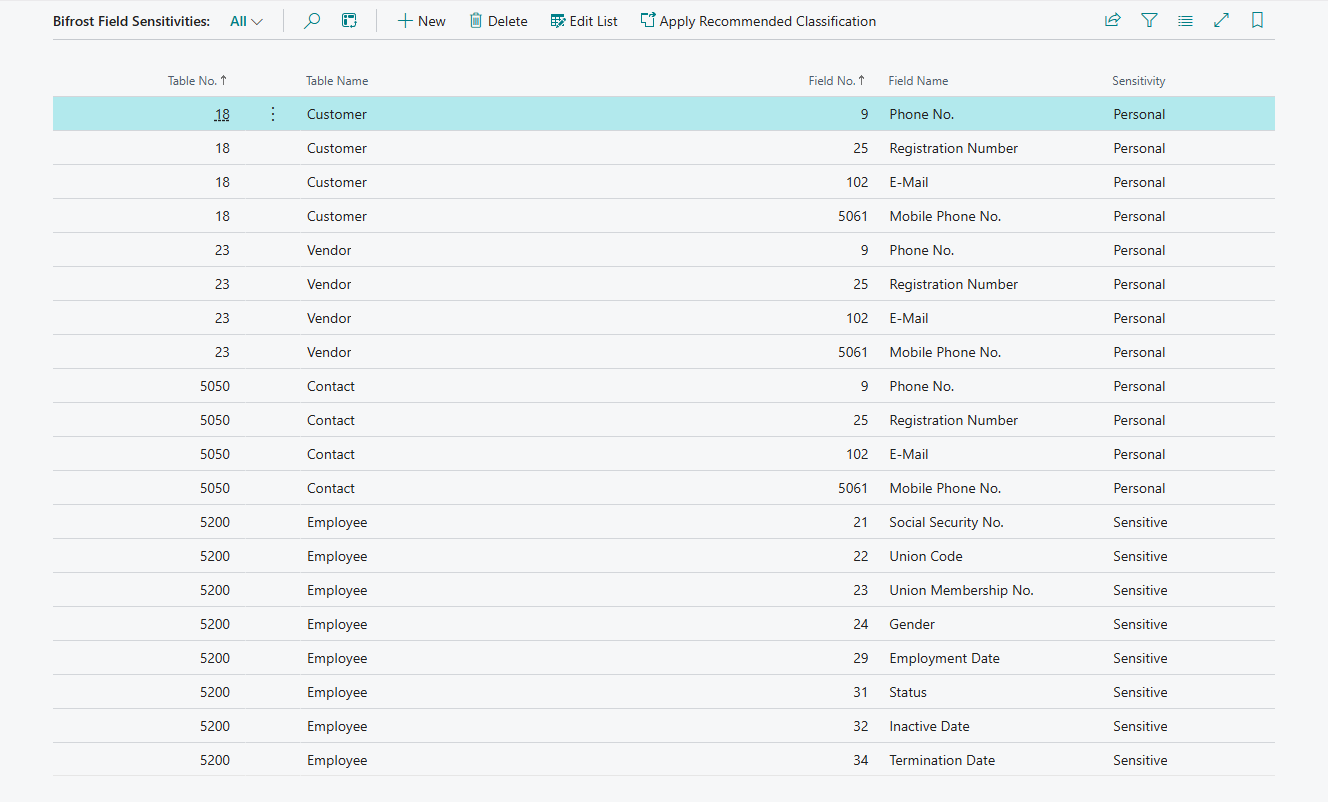The width and height of the screenshot is (1328, 802).
Task: Select the Contact Phone No. field name
Action: point(922,386)
